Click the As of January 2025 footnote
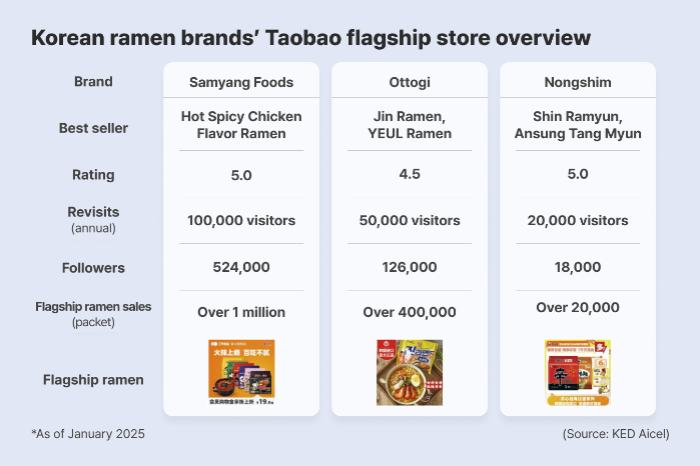 coord(88,434)
